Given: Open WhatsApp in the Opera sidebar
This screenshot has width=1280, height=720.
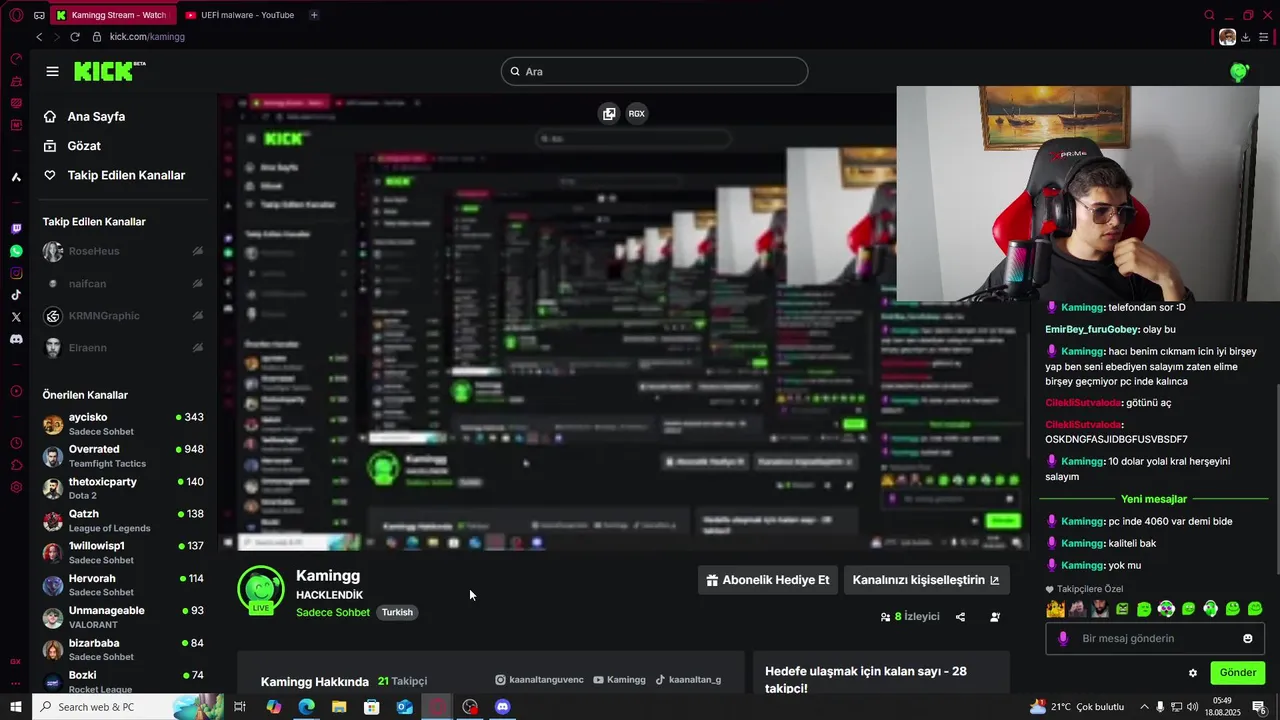Looking at the screenshot, I should (x=16, y=251).
